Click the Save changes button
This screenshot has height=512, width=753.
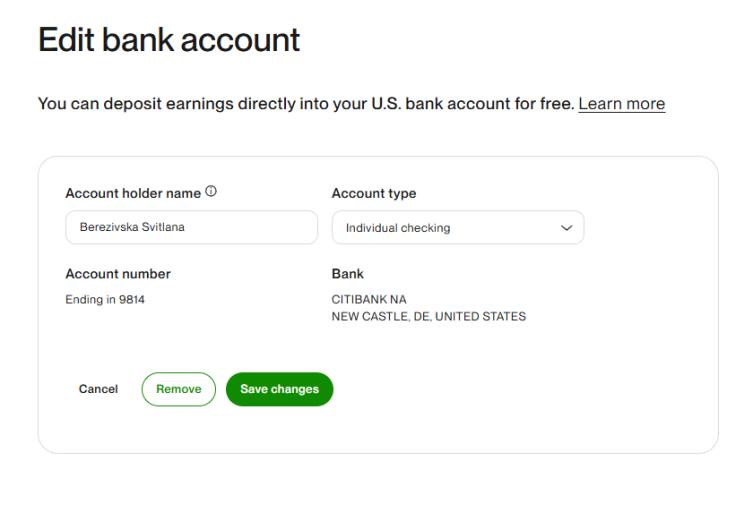pyautogui.click(x=279, y=389)
